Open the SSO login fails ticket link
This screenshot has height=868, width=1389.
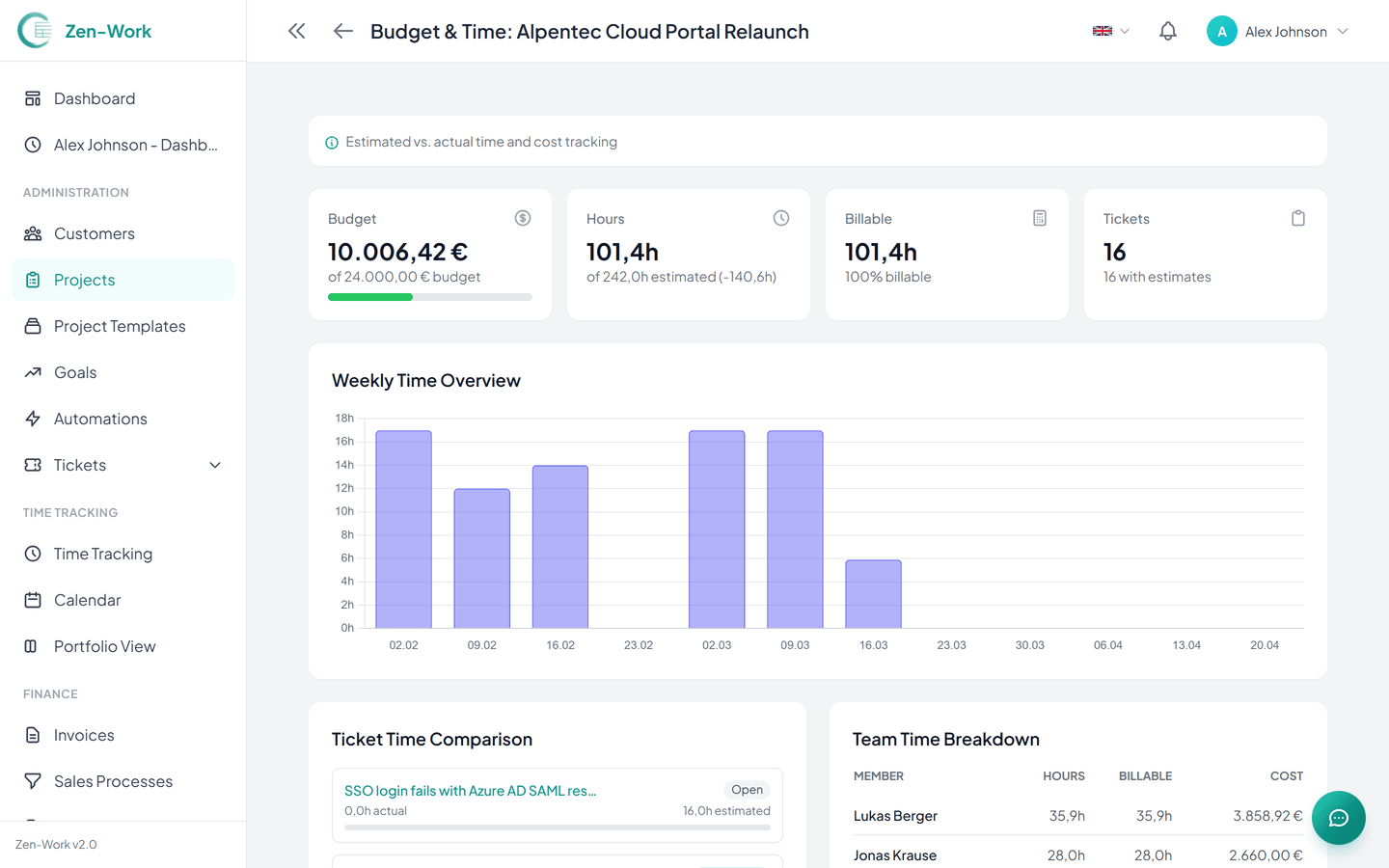click(x=470, y=790)
